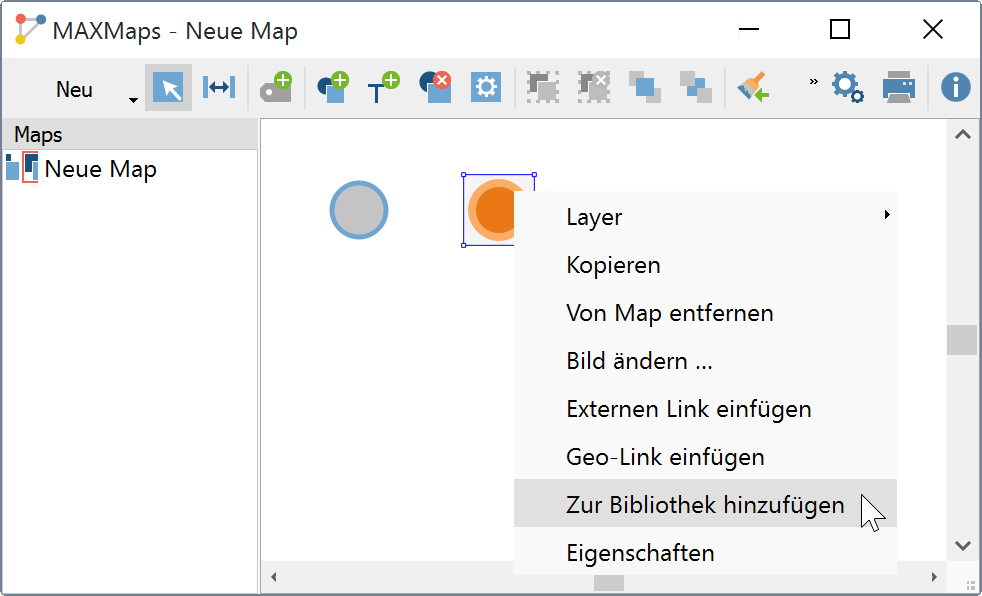Open the Neu dropdown arrow
Screen dimensions: 982x596
(x=133, y=100)
